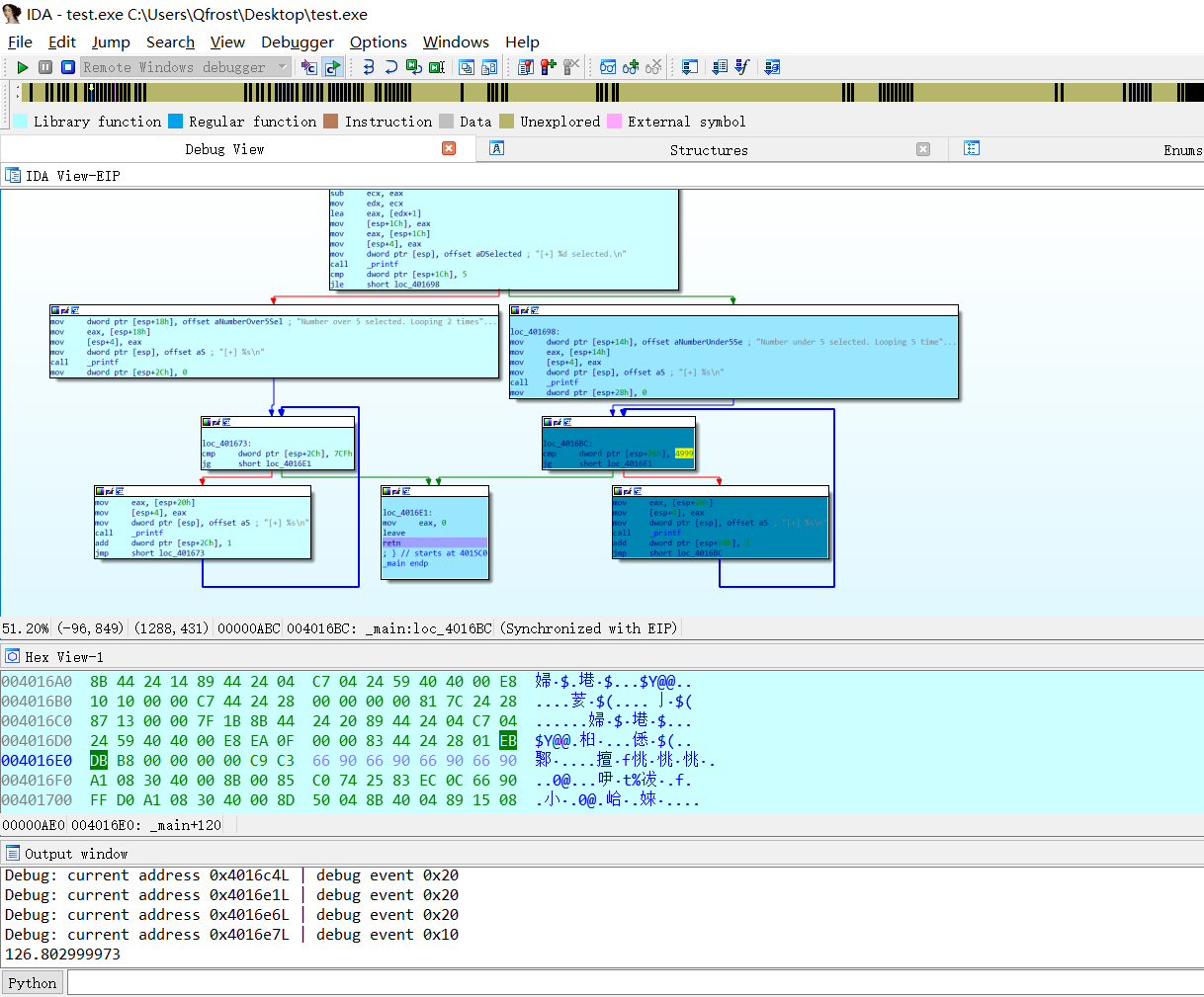Screen dimensions: 1204x997
Task: Click the last toolbar trace icon
Action: (x=773, y=67)
